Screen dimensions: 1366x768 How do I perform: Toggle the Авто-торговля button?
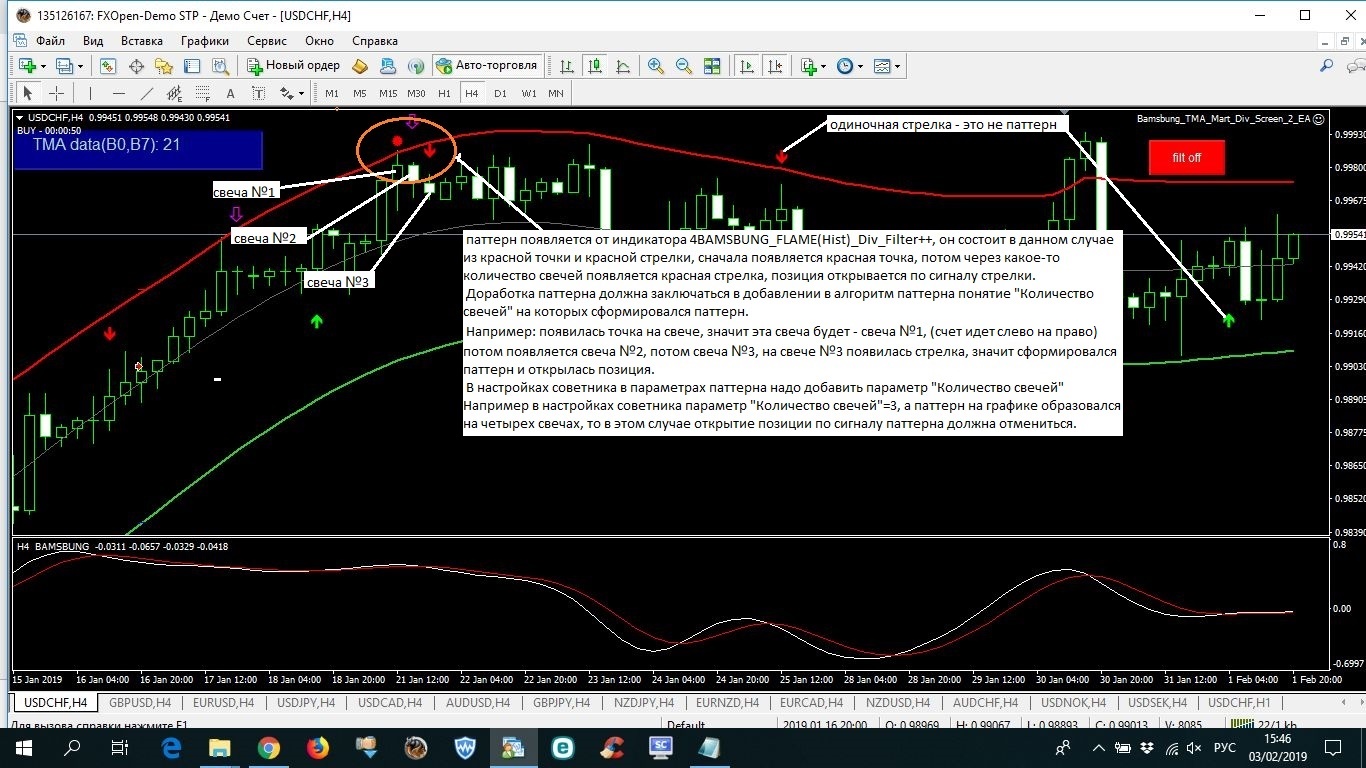487,66
